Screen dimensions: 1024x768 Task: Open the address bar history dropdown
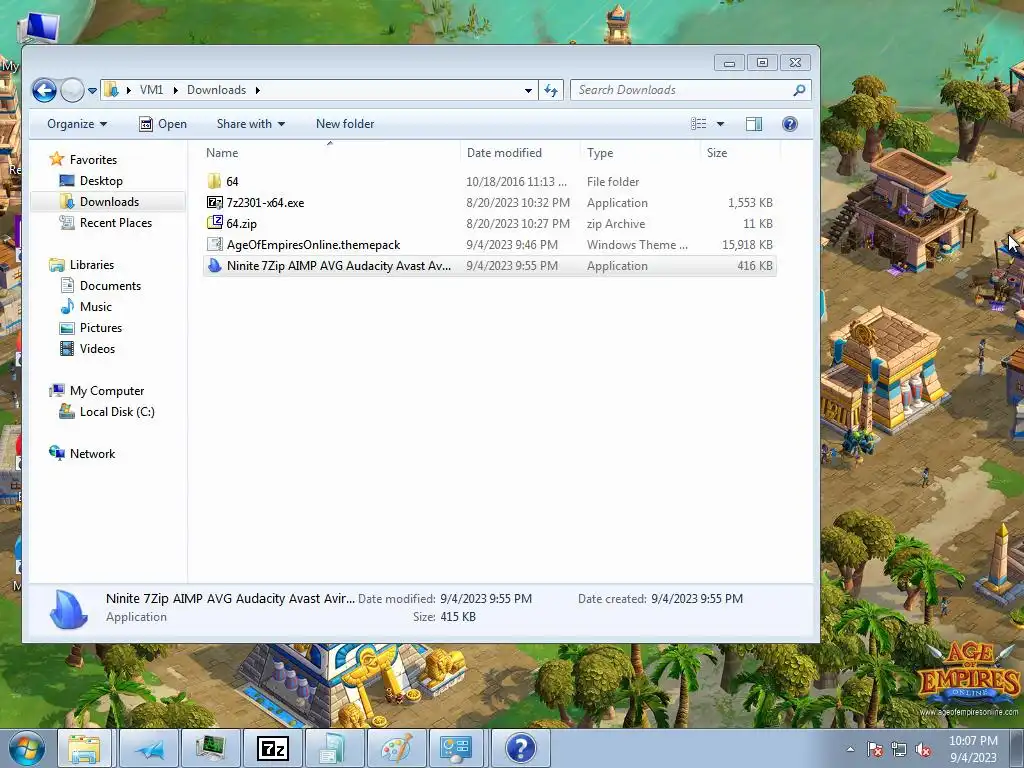point(528,91)
